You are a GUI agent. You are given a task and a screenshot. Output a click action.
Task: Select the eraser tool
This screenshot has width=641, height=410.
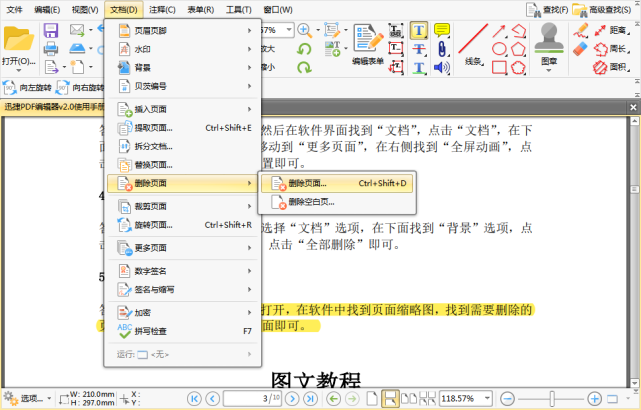coord(580,49)
